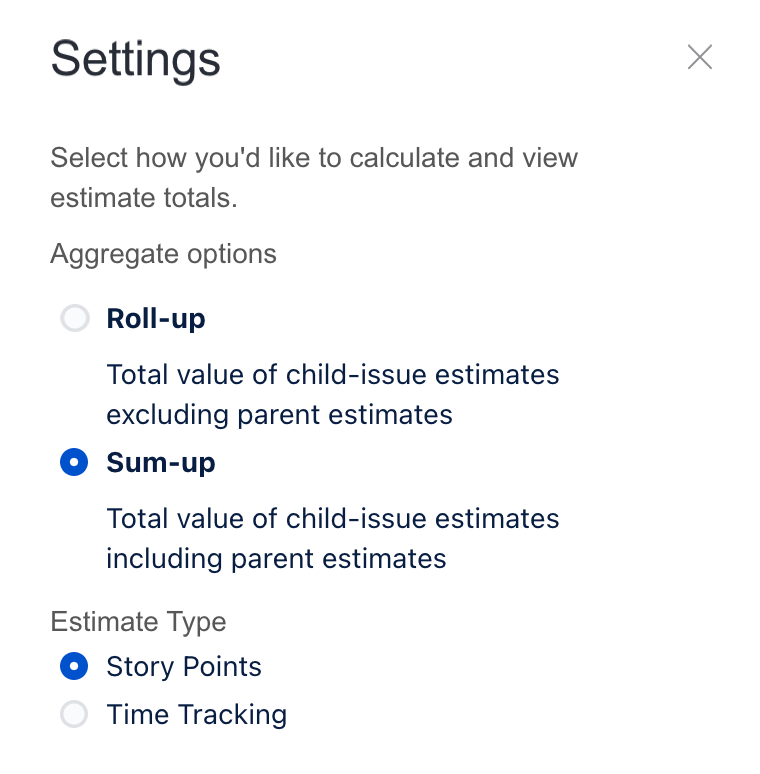
Task: Click the Estimate Type section label
Action: pos(138,621)
